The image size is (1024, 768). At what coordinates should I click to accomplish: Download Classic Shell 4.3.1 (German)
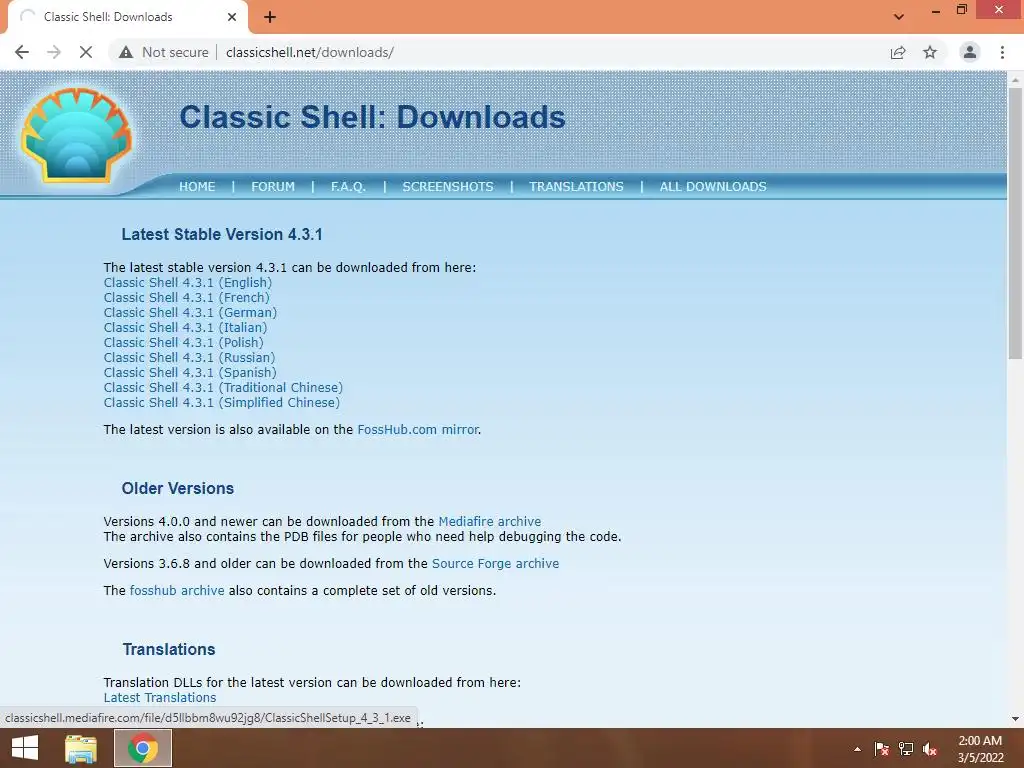[190, 313]
